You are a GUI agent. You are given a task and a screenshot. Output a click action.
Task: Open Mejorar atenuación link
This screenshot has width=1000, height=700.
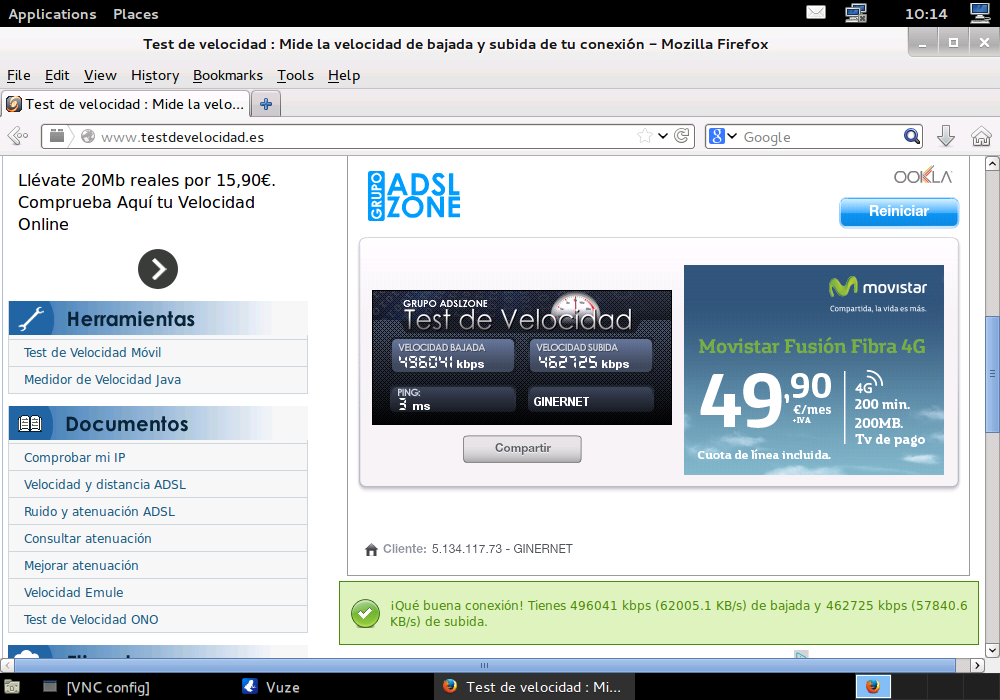tap(81, 565)
